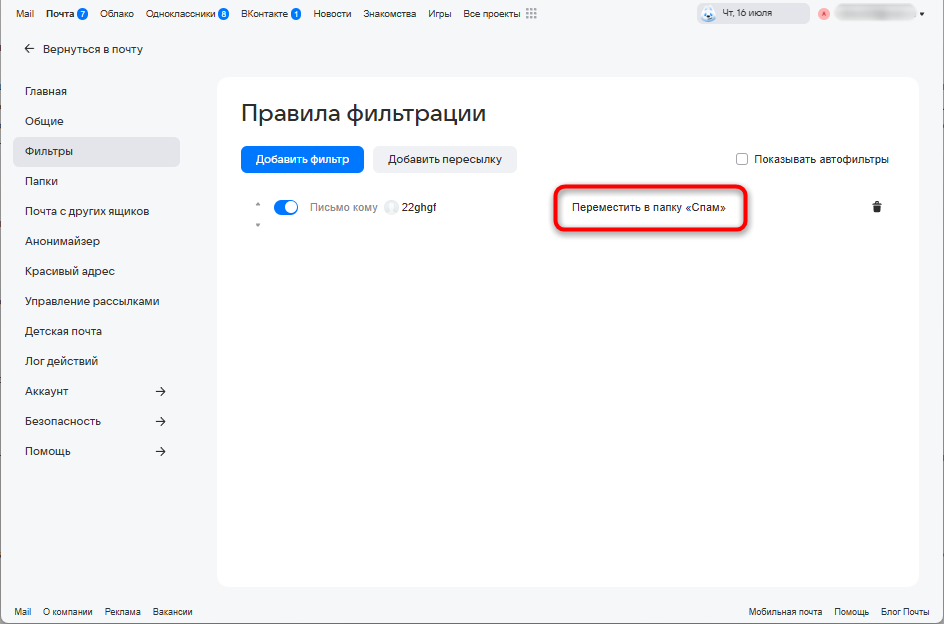944x624 pixels.
Task: Click the Безопасность arrow icon
Action: (x=160, y=421)
